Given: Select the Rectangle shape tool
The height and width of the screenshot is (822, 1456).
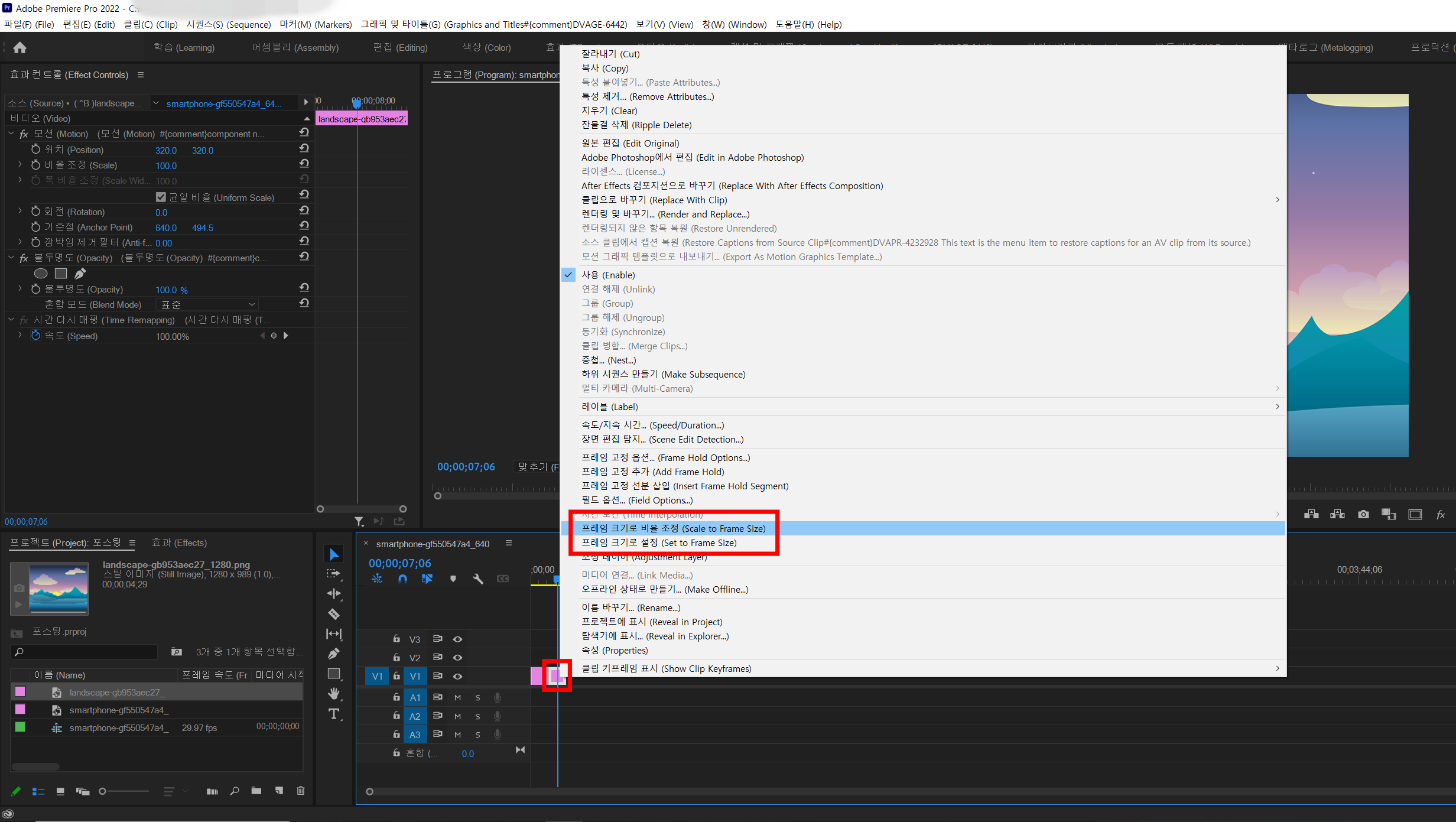Looking at the screenshot, I should 334,674.
